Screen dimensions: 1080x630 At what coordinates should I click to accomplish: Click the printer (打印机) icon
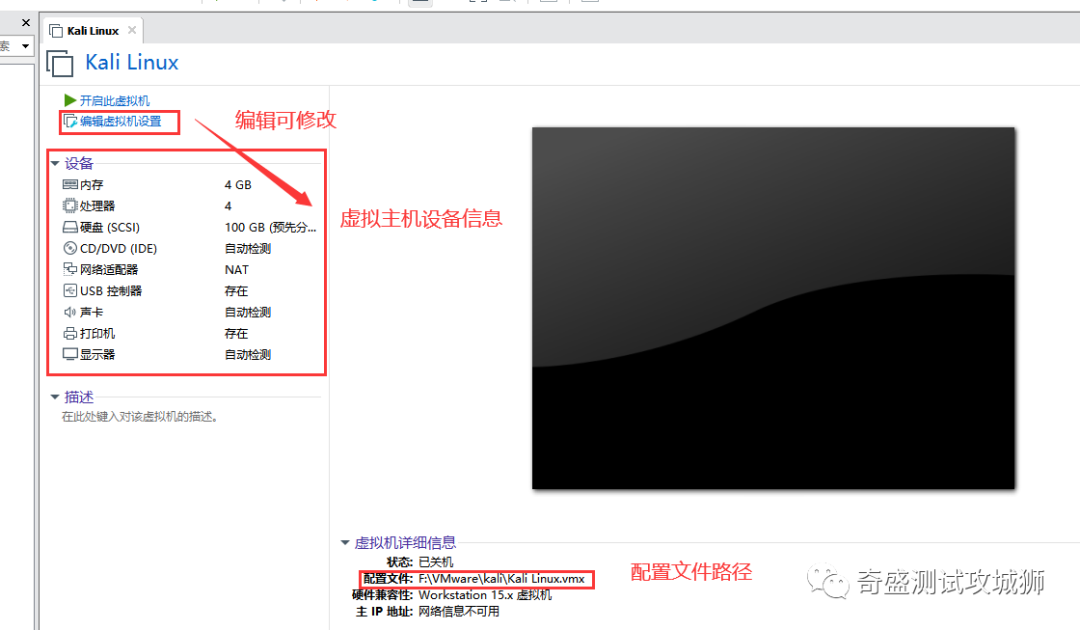pos(70,333)
